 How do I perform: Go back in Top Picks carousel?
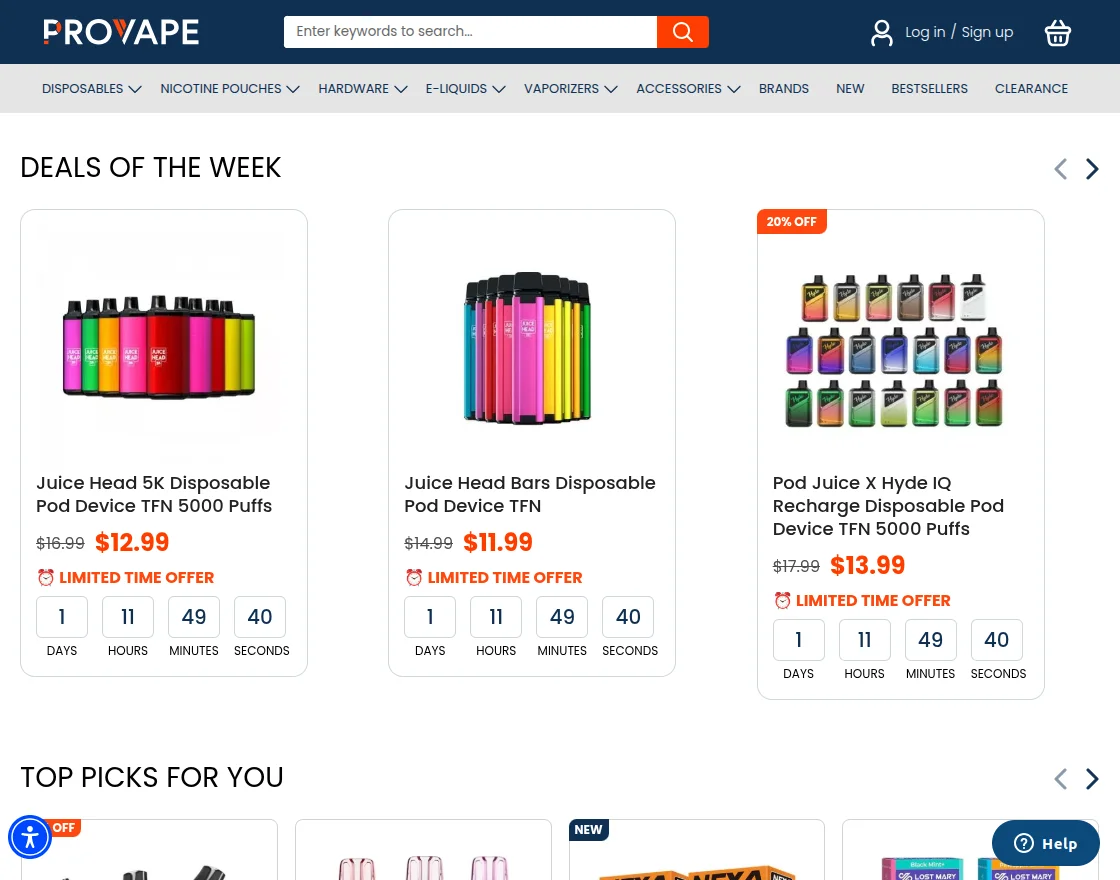tap(1060, 779)
